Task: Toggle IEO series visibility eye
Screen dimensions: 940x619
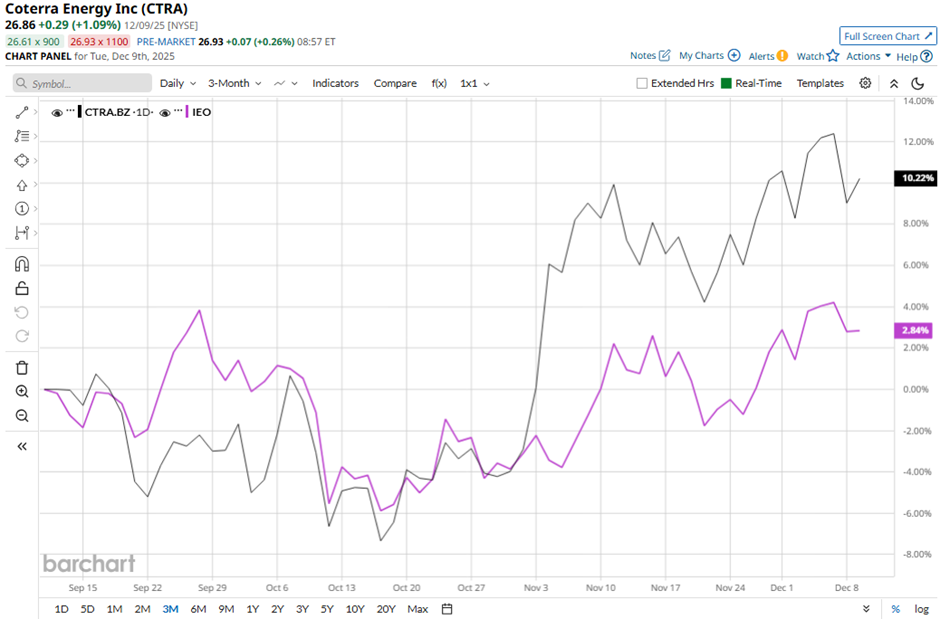Action: (165, 112)
